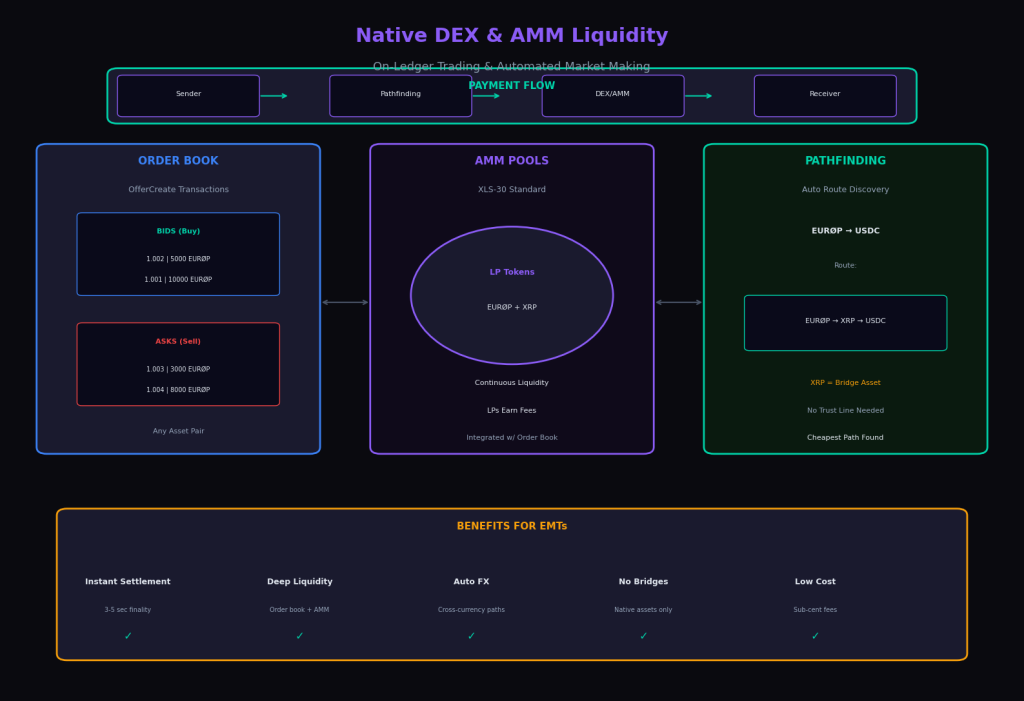Select the DEX/AMM step box

613,96
